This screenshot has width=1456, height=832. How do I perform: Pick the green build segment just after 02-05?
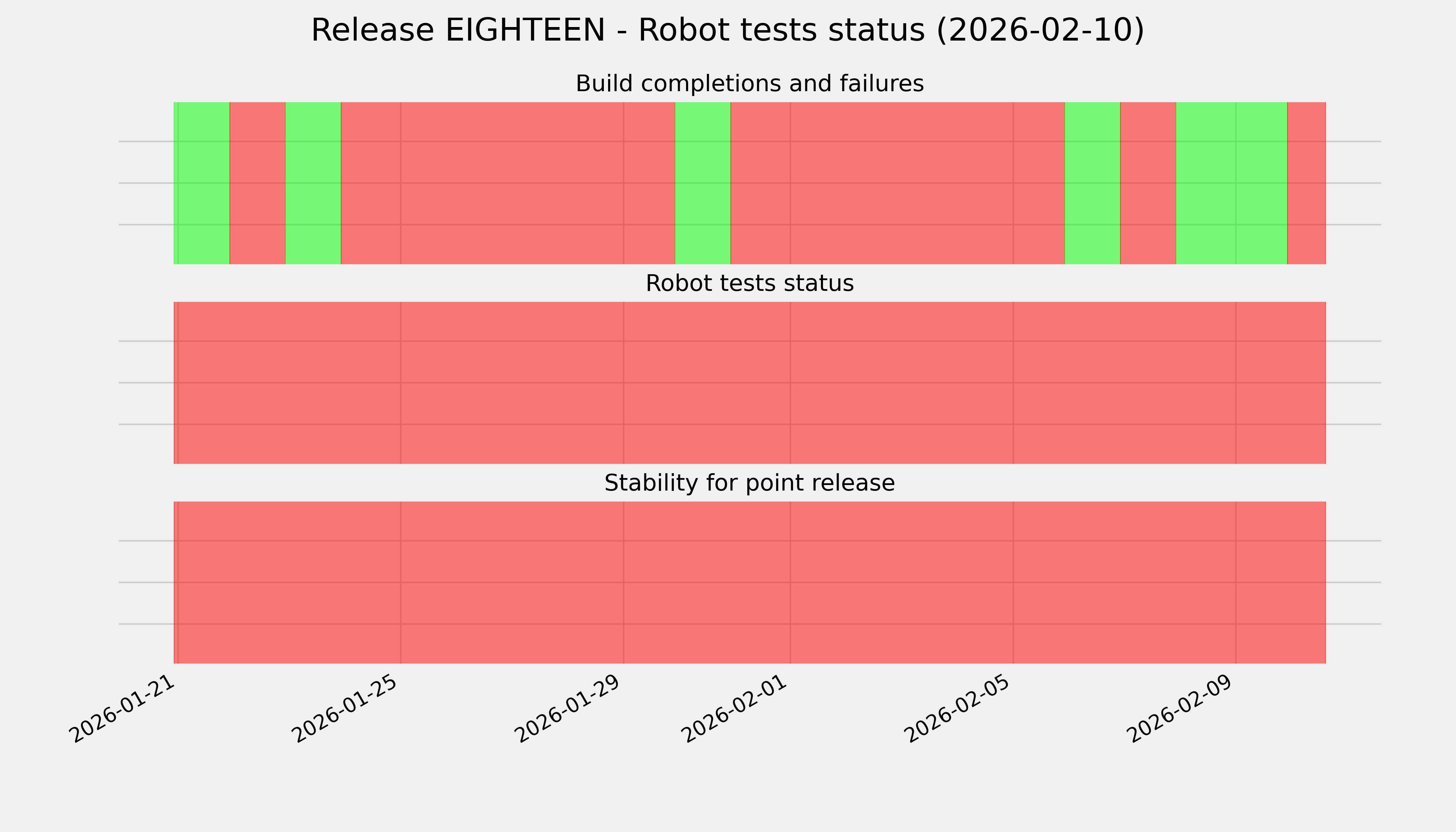click(1092, 183)
